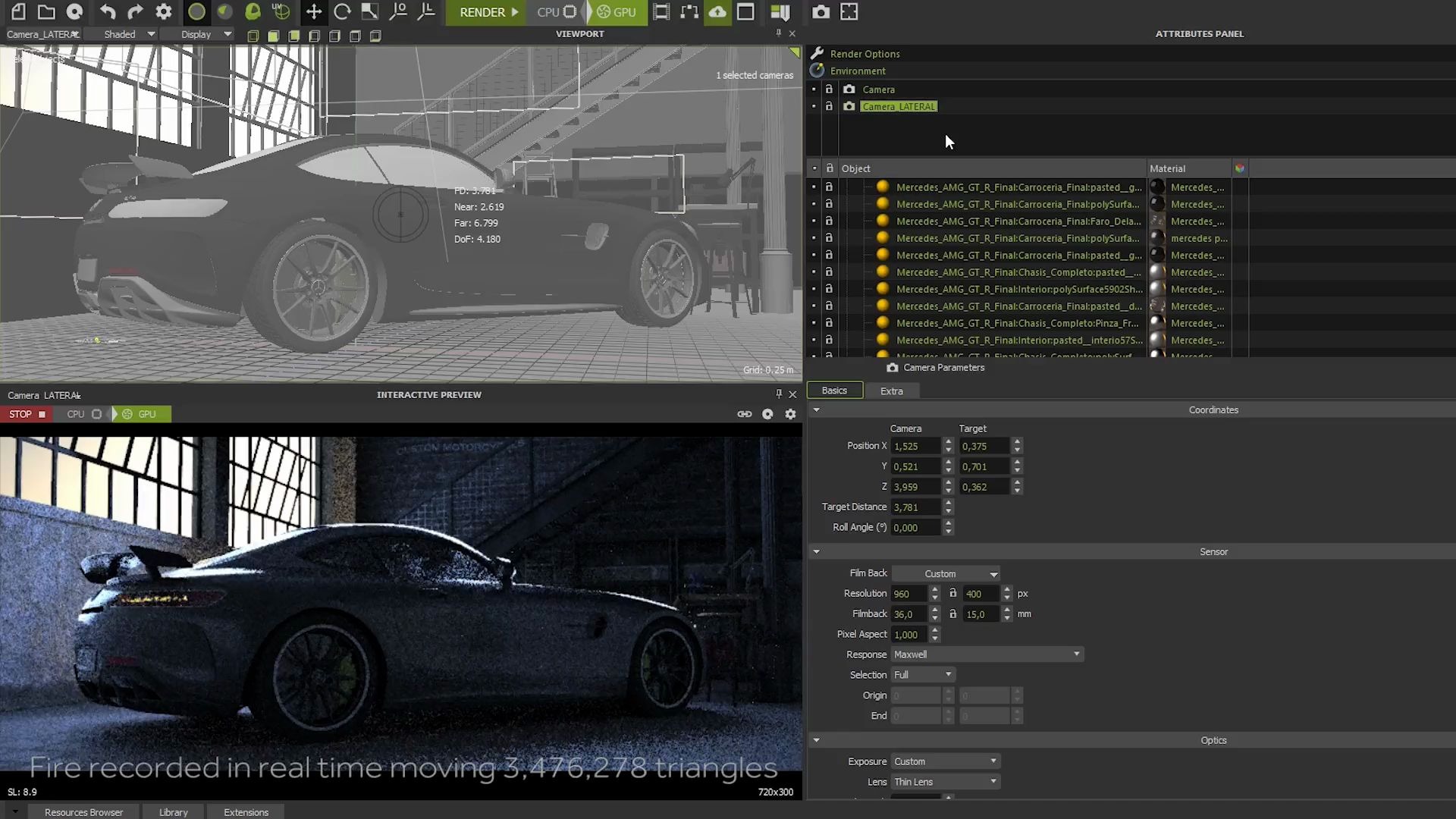Switch to the Extra tab in Camera Parameters

click(892, 391)
